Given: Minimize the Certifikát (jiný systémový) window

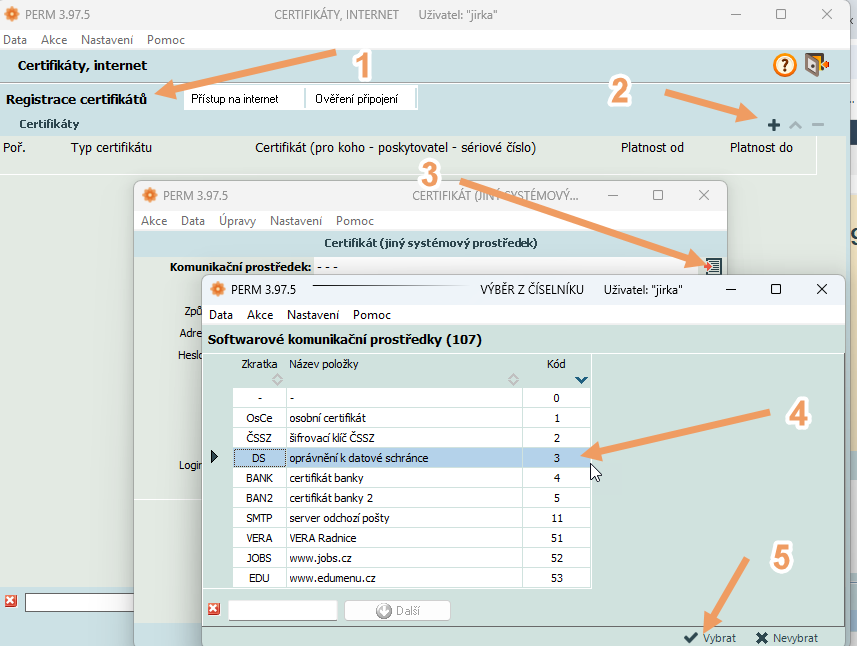Looking at the screenshot, I should pyautogui.click(x=613, y=195).
